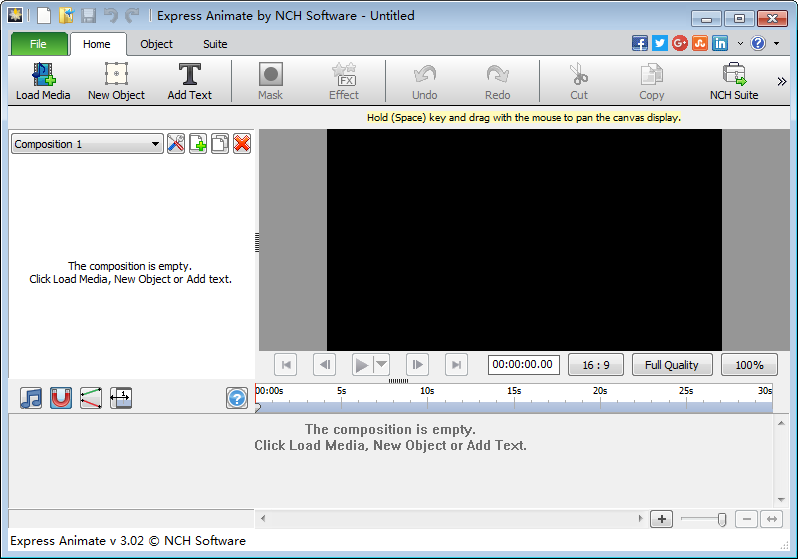Step forward one frame

coord(417,365)
